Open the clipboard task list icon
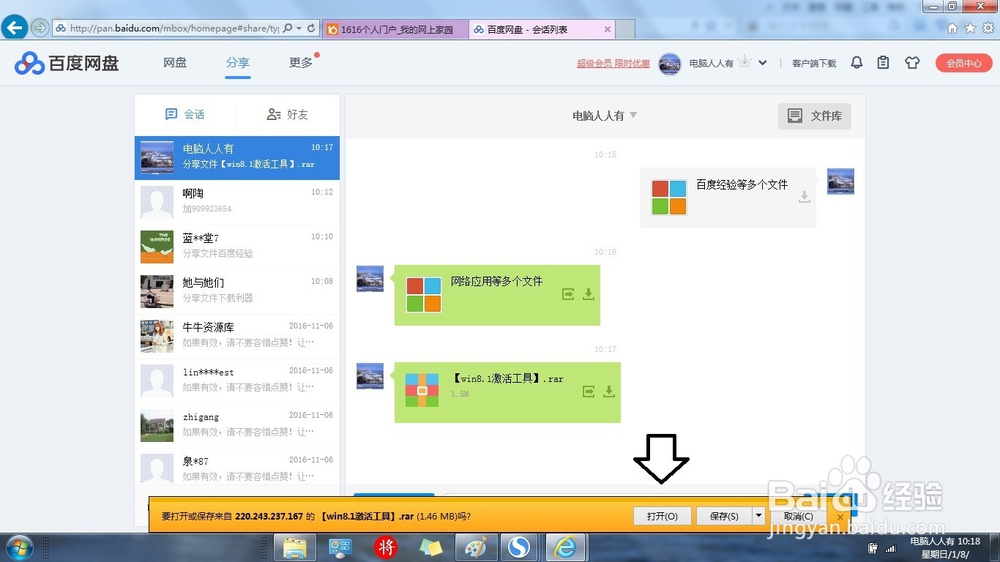The image size is (1000, 562). click(x=883, y=63)
